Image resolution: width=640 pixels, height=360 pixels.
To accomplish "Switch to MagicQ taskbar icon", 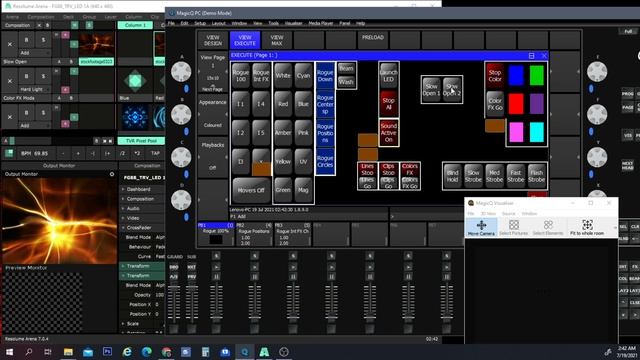I will 244,351.
